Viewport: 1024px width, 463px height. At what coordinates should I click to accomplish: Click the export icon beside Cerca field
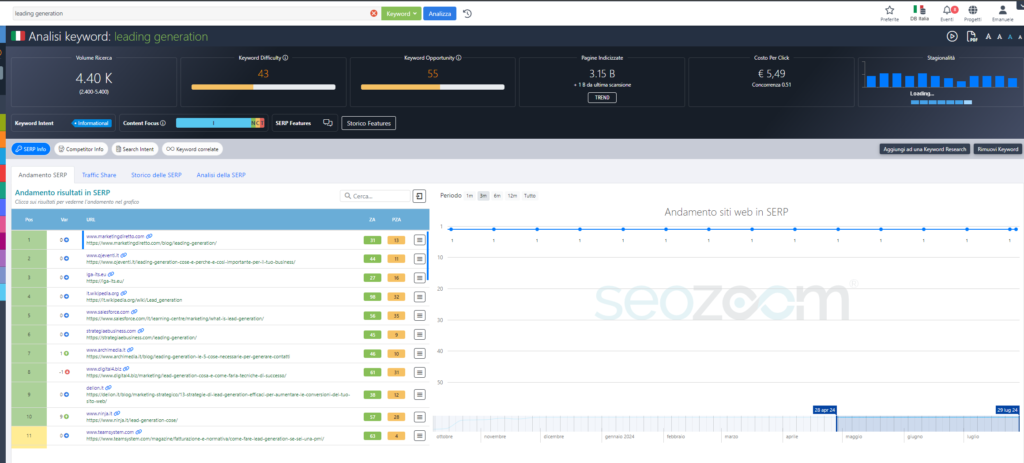tap(419, 196)
